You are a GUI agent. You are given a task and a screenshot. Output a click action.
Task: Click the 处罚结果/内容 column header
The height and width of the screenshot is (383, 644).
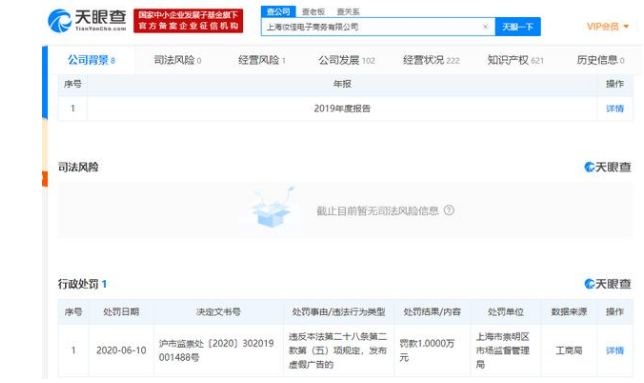click(x=432, y=312)
